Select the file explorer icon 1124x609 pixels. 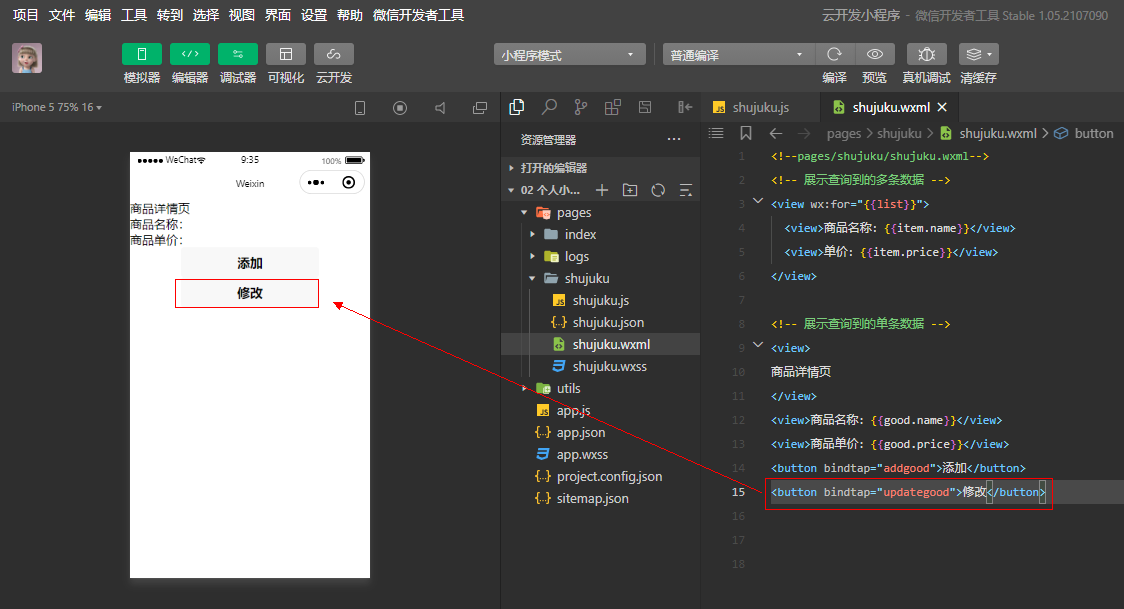[x=516, y=107]
